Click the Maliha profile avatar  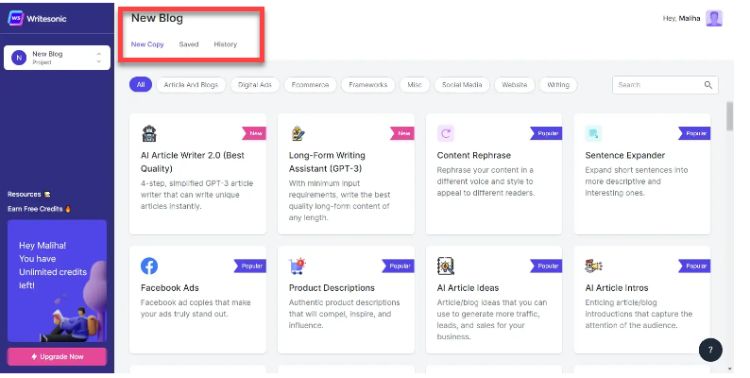coord(715,19)
